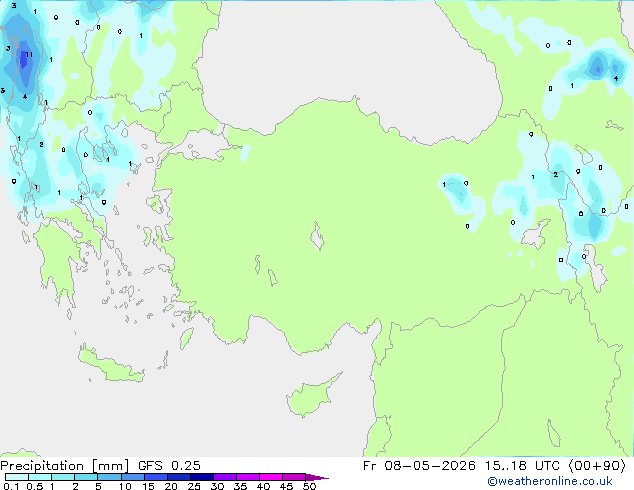
Task: Click the 30–35 mm purple legend swatch
Action: 225,477
